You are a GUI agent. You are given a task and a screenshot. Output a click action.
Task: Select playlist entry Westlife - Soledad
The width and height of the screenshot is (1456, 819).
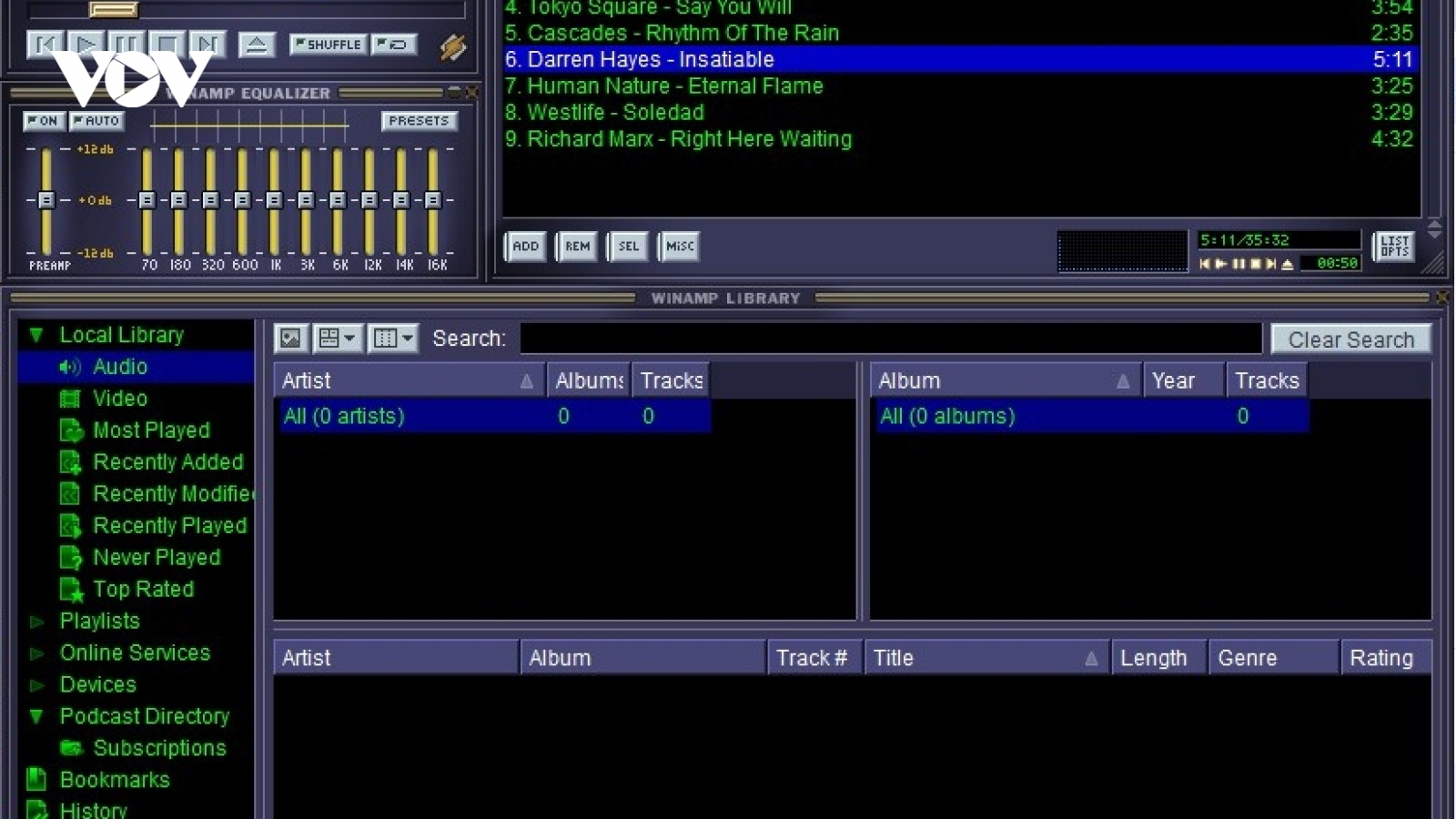tap(960, 113)
